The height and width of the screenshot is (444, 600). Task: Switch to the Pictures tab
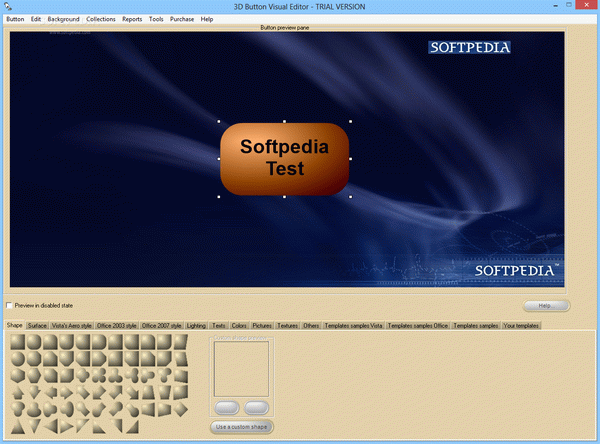[262, 326]
